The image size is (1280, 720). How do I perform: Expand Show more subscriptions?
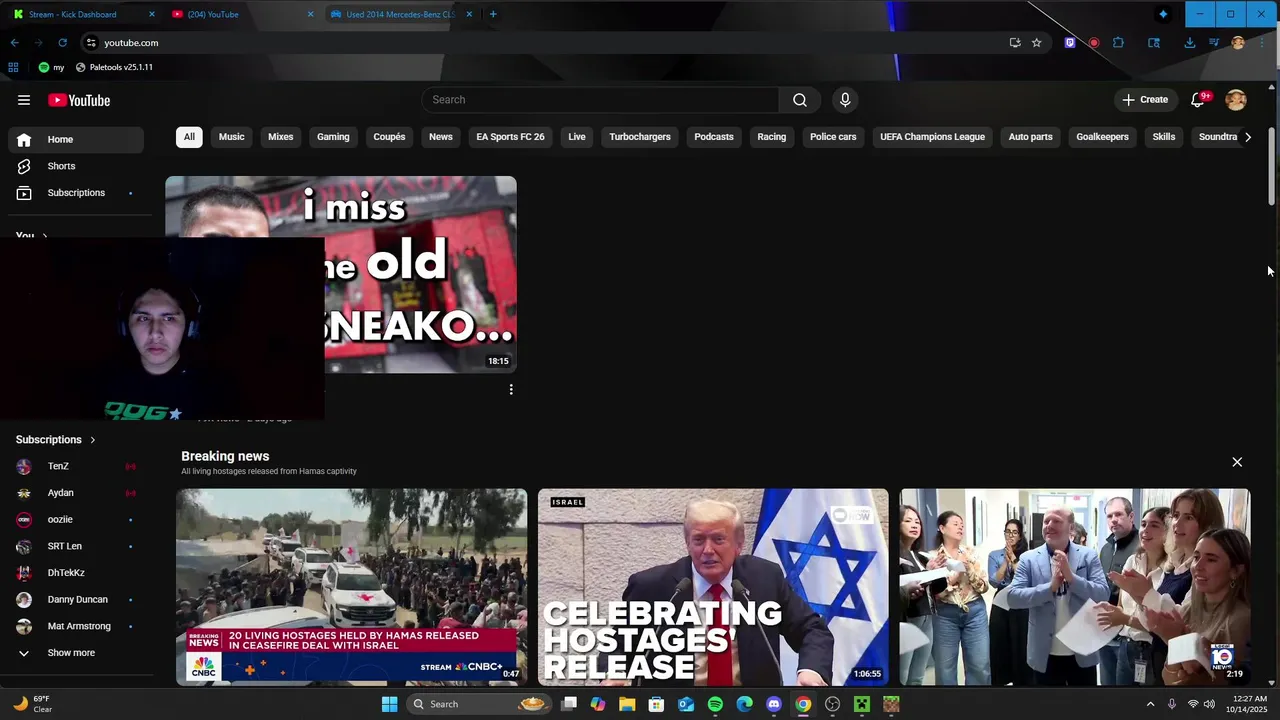(76, 653)
